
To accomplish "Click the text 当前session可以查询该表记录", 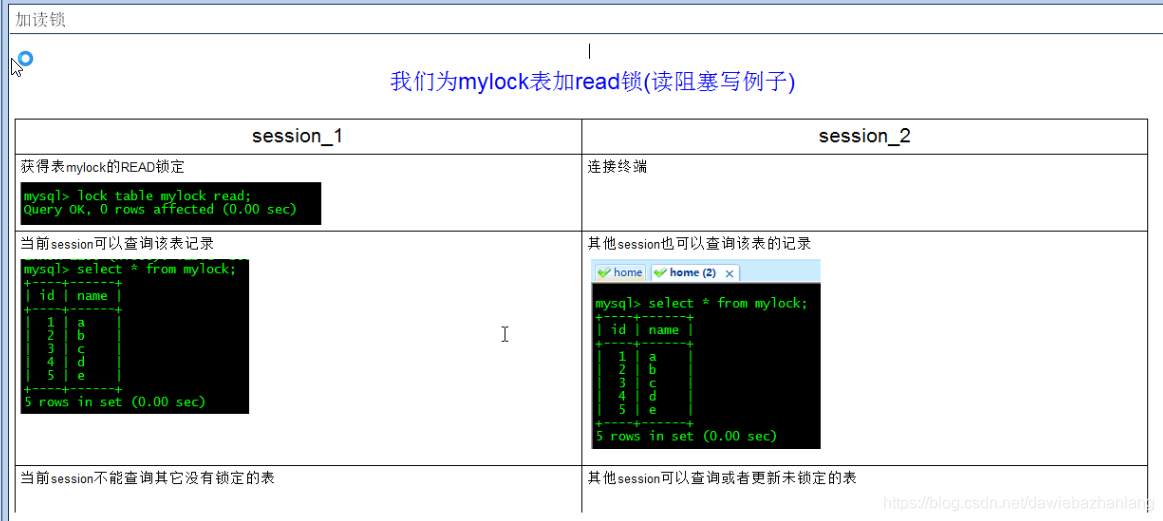I will click(x=119, y=243).
